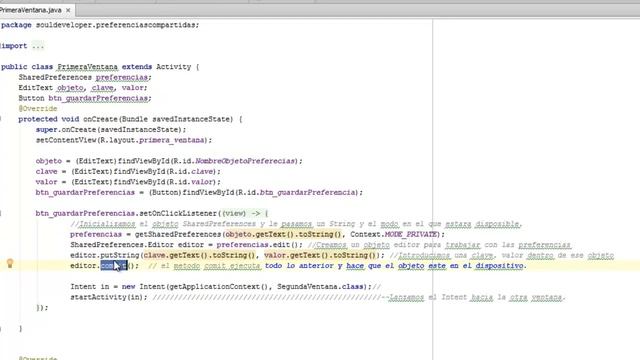This screenshot has height=360, width=640.
Task: Collapse the setOnClickListener lambda fold marker
Action: pyautogui.click(x=1, y=213)
